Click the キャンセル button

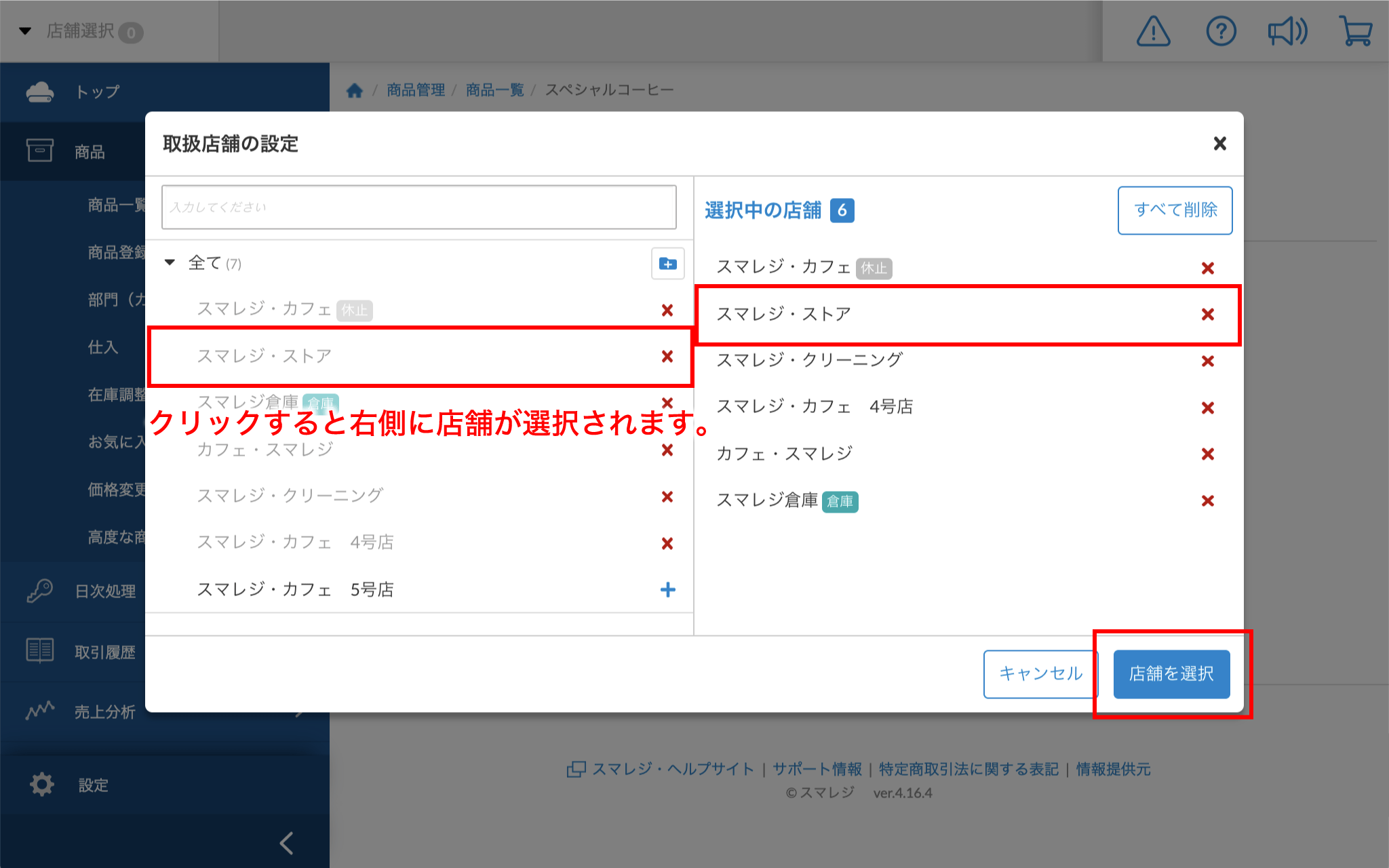(1040, 673)
